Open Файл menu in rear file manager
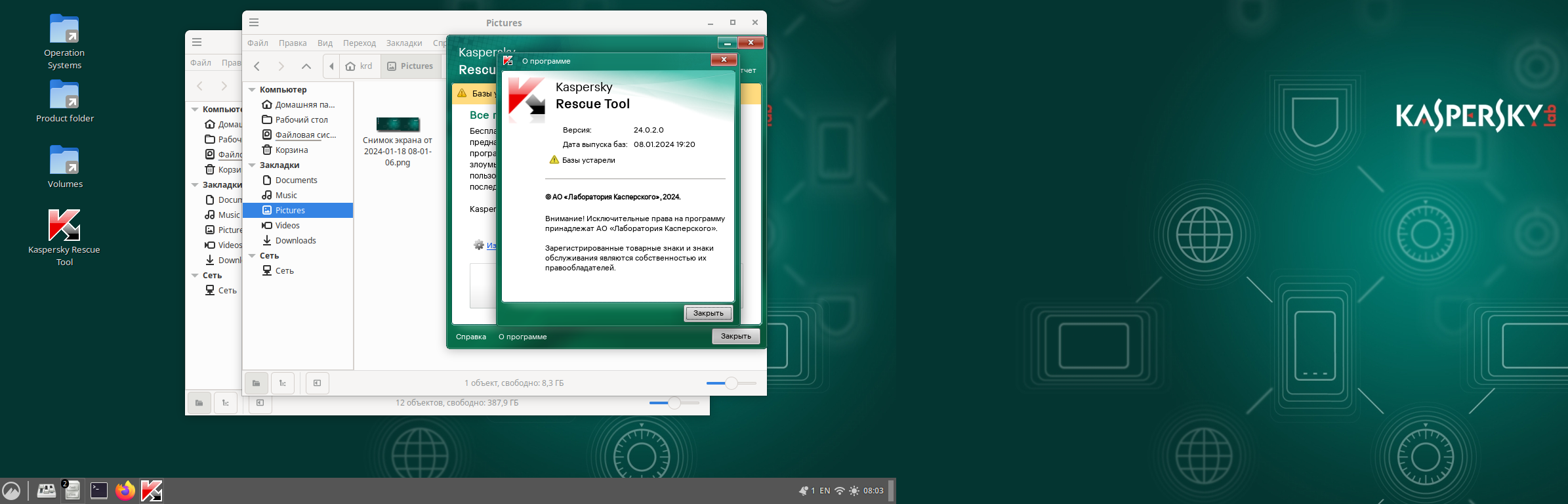 click(x=201, y=63)
